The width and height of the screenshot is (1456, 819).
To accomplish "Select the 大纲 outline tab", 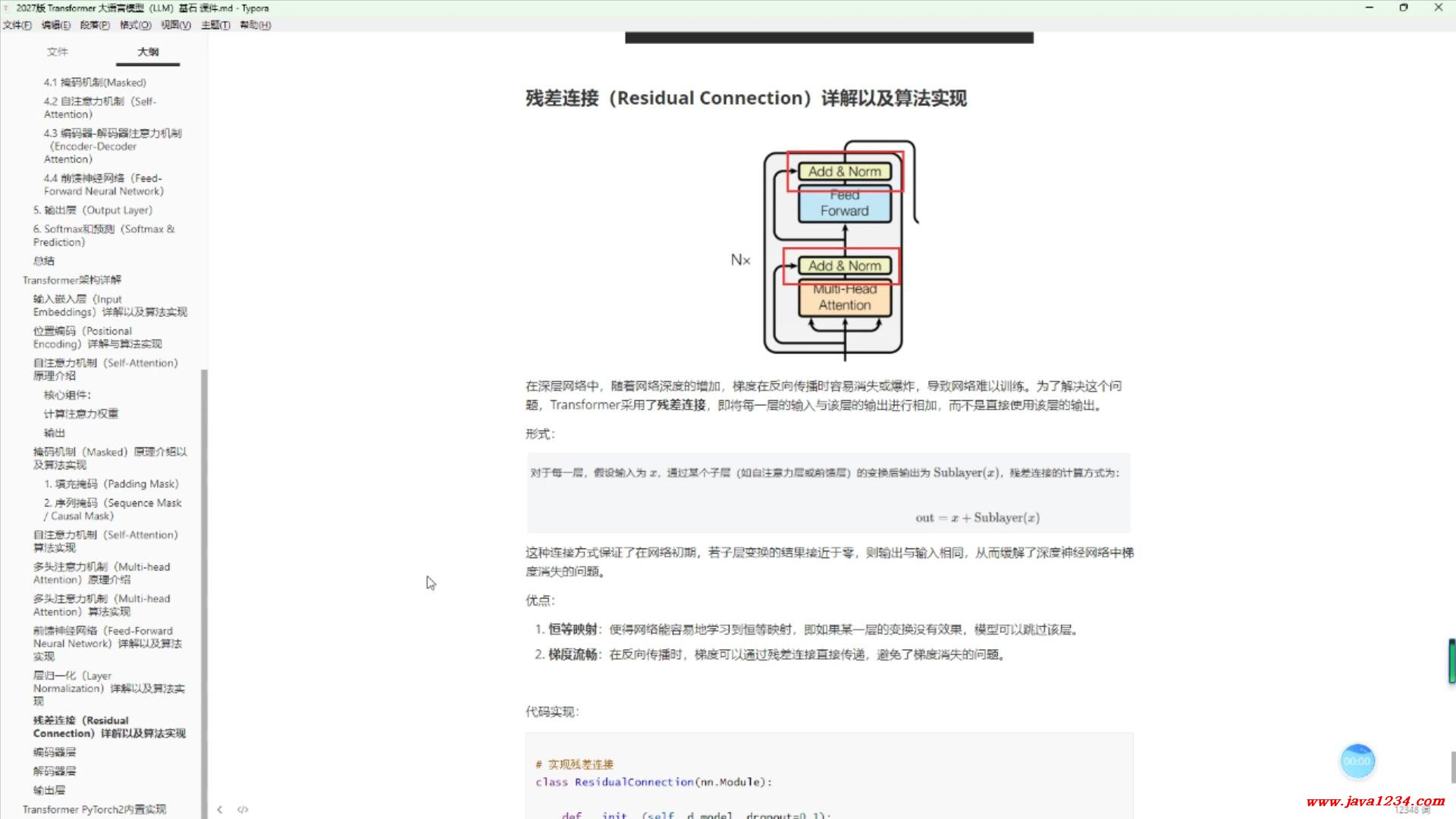I will click(x=148, y=52).
